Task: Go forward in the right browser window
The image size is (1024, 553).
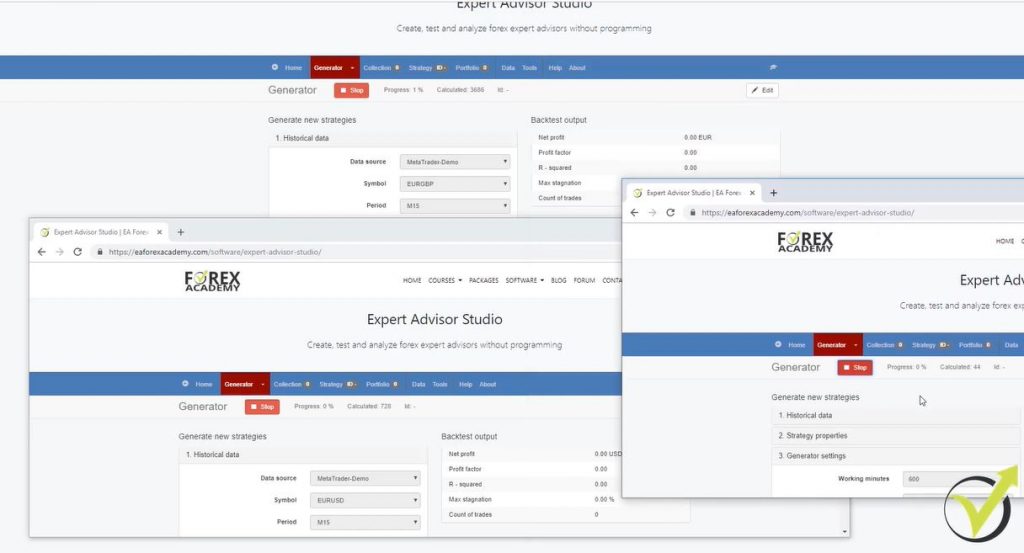Action: [x=652, y=212]
